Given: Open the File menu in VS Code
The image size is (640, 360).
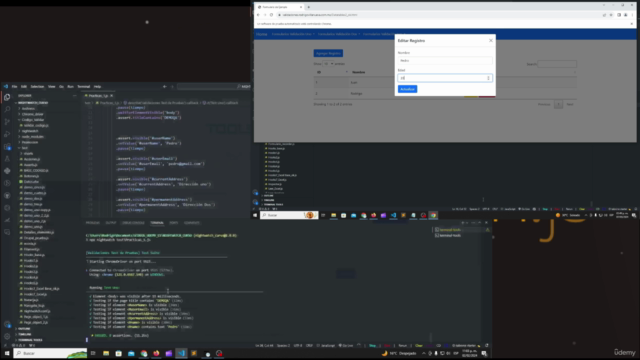Looking at the screenshot, I should pyautogui.click(x=14, y=87).
